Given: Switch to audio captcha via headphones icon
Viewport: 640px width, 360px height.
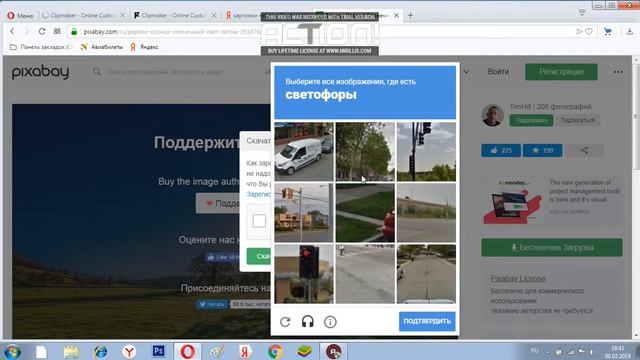Looking at the screenshot, I should coord(308,322).
